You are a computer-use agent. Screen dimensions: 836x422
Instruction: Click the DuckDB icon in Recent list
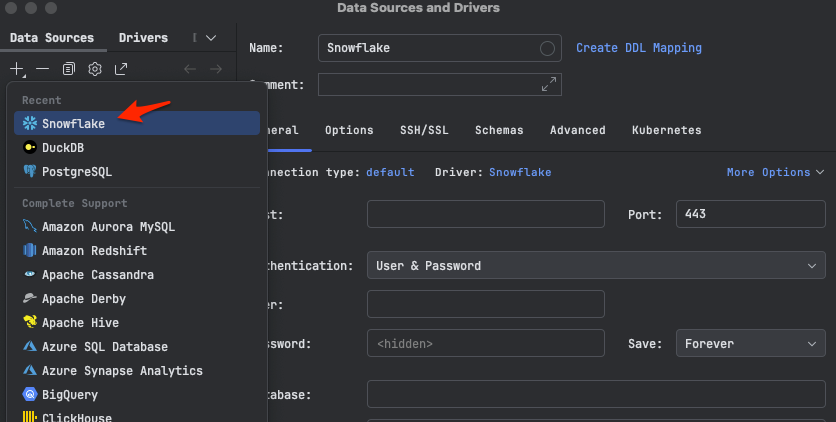(x=30, y=147)
